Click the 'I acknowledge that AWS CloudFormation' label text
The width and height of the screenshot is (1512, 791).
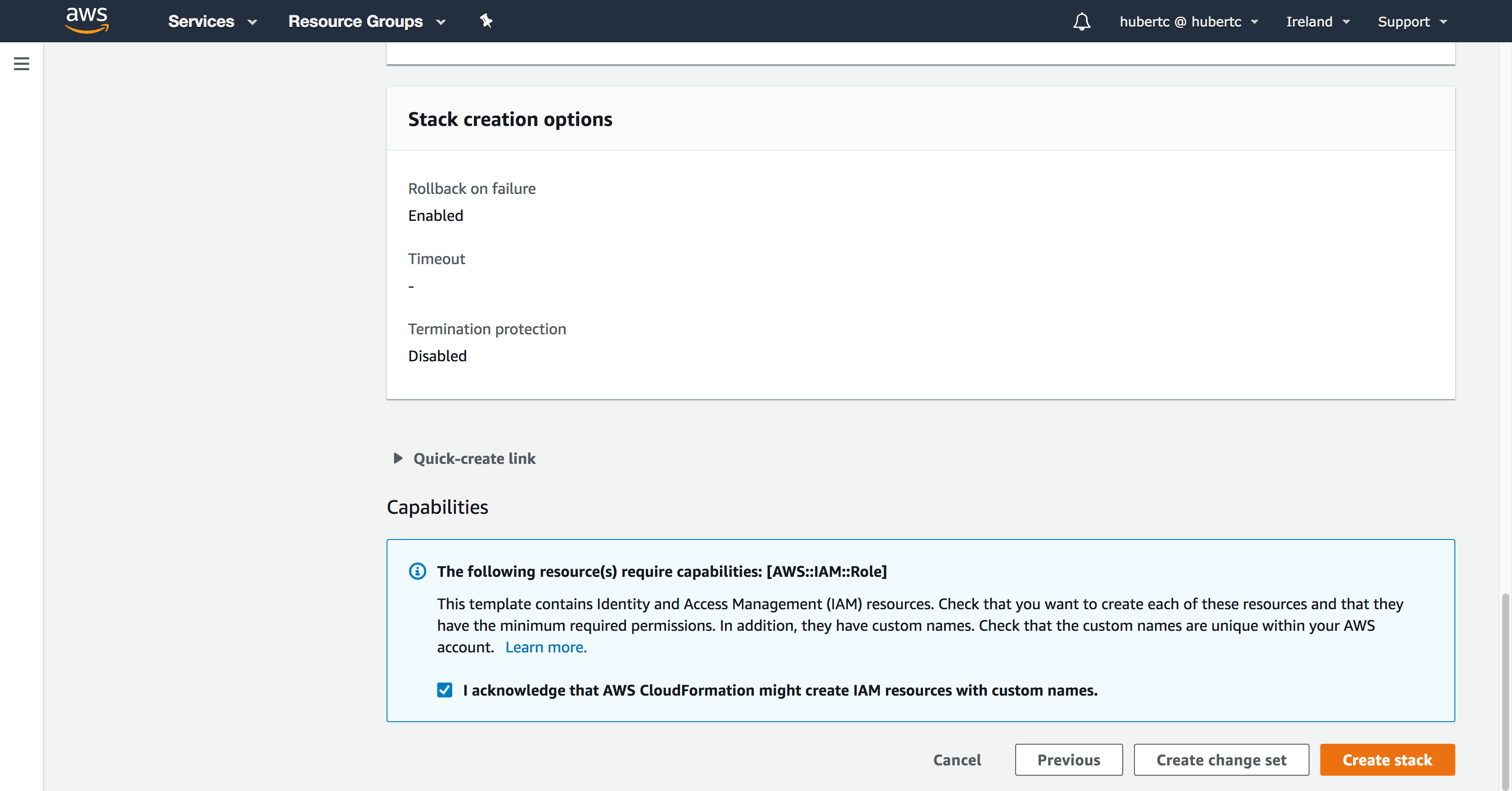point(780,691)
